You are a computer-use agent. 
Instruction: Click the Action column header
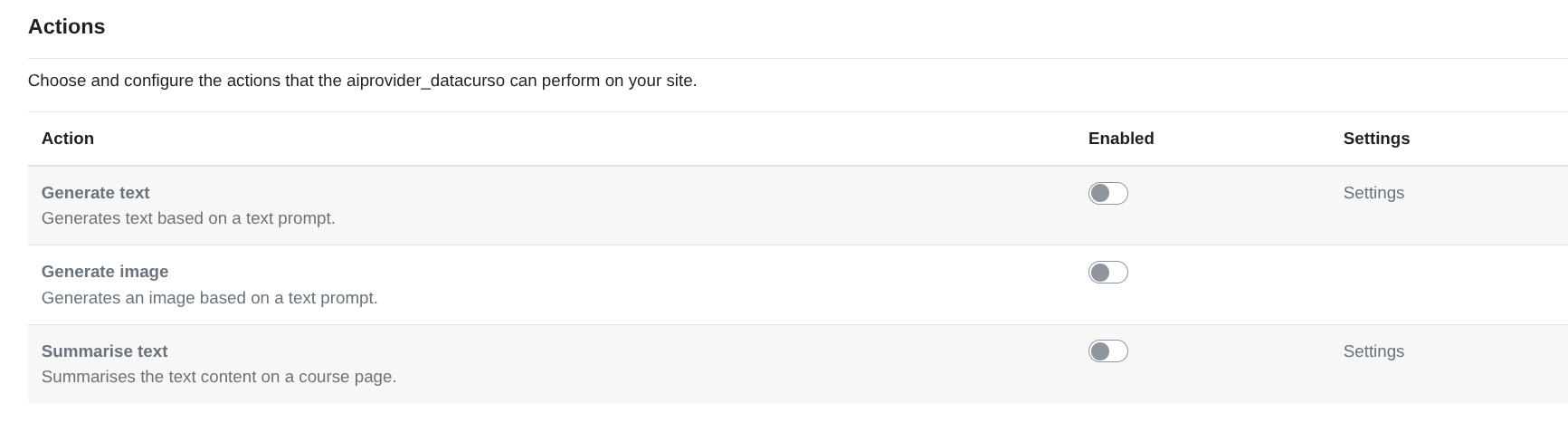point(68,139)
